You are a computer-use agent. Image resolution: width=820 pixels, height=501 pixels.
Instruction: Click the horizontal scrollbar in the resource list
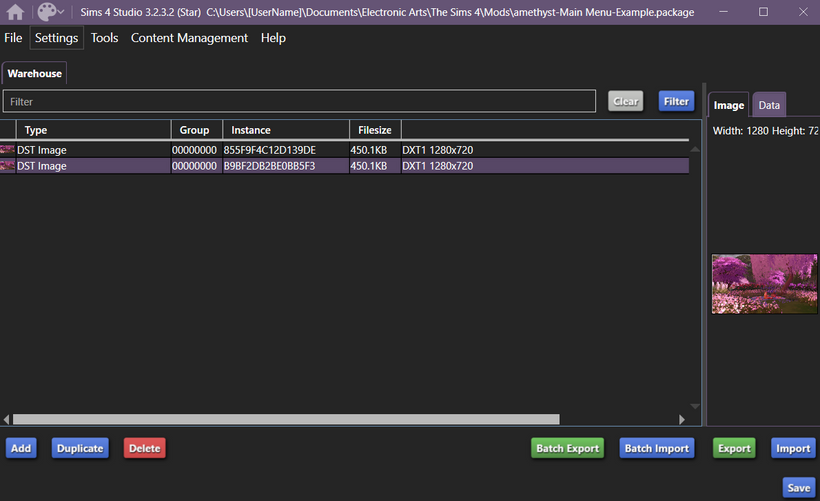[x=286, y=419]
